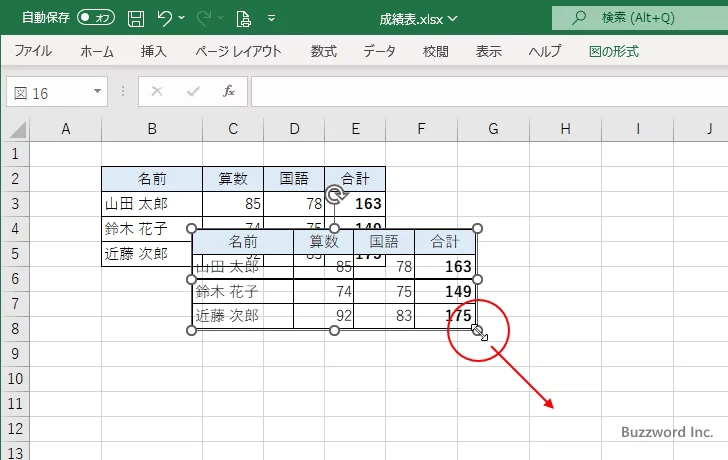
Task: Select row 3 header
Action: [x=15, y=204]
